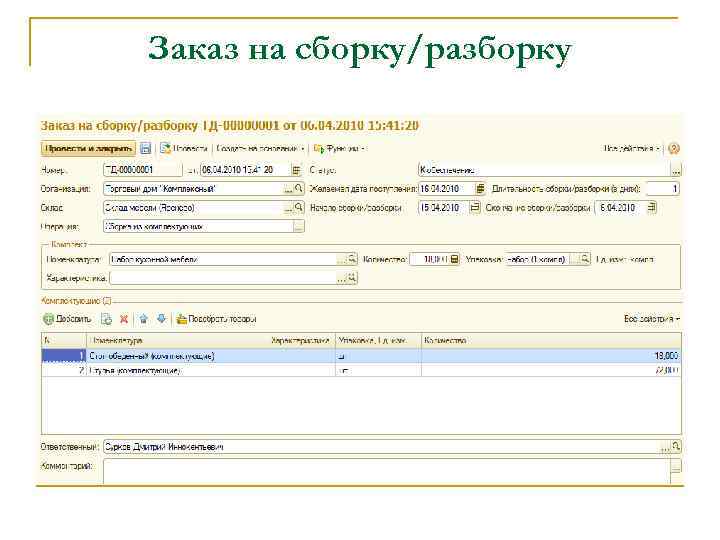The image size is (720, 540).
Task: Click ellipsis button in Организация field
Action: 288,189
